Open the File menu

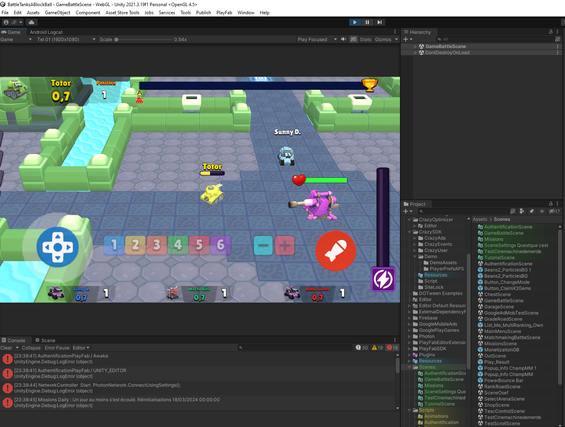point(5,13)
